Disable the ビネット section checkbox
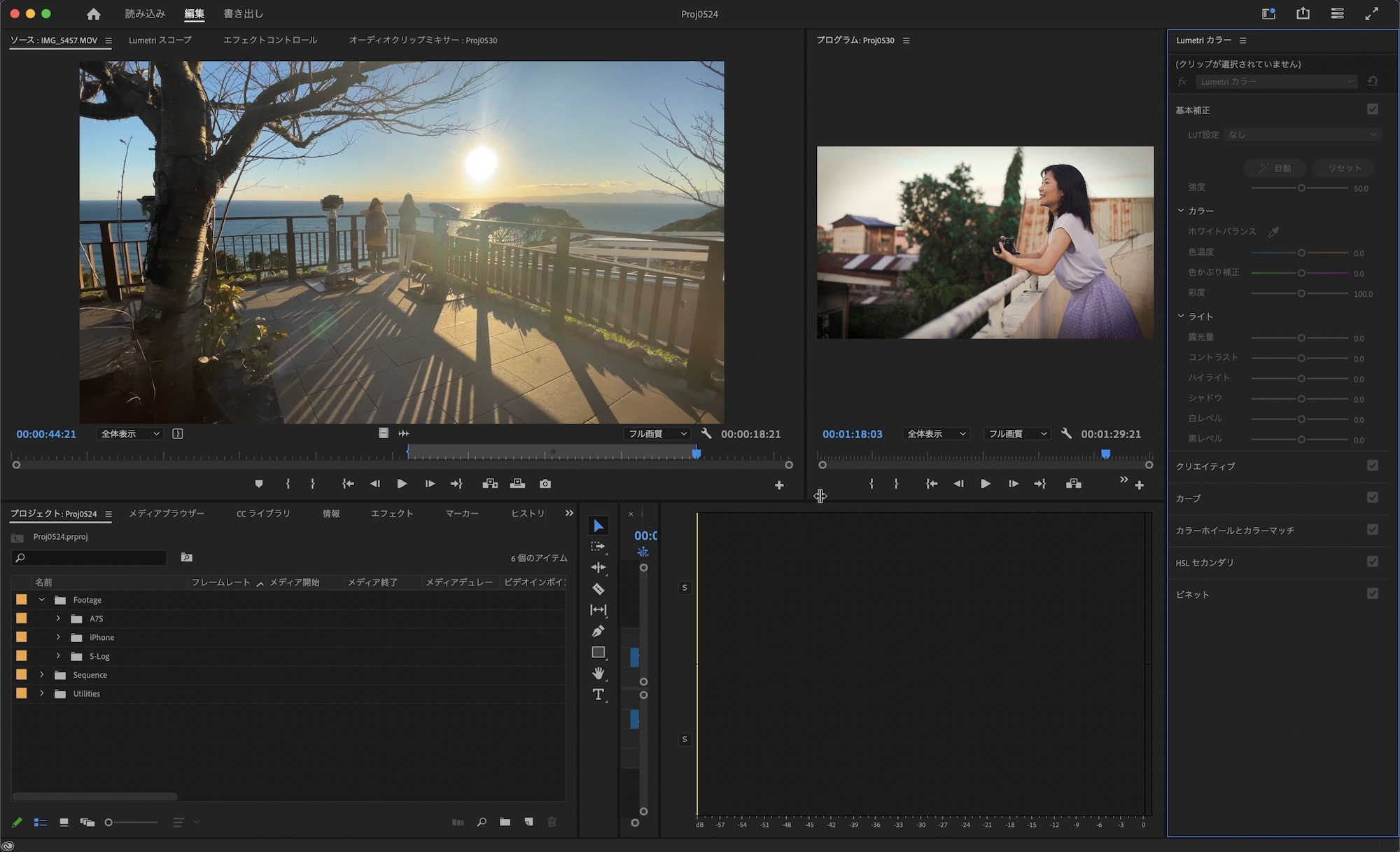This screenshot has height=852, width=1400. [x=1372, y=594]
